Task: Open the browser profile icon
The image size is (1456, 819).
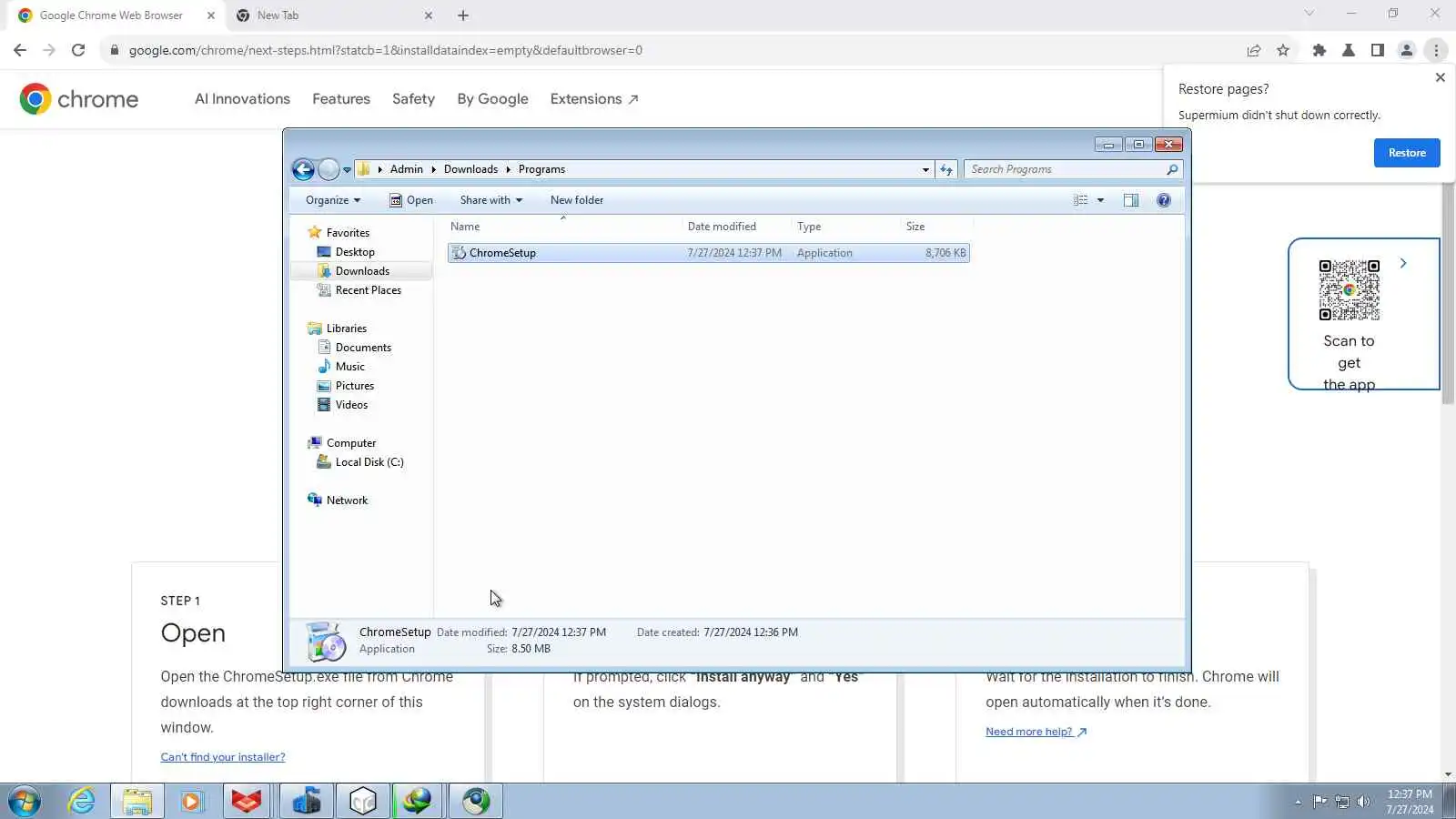Action: tap(1407, 50)
